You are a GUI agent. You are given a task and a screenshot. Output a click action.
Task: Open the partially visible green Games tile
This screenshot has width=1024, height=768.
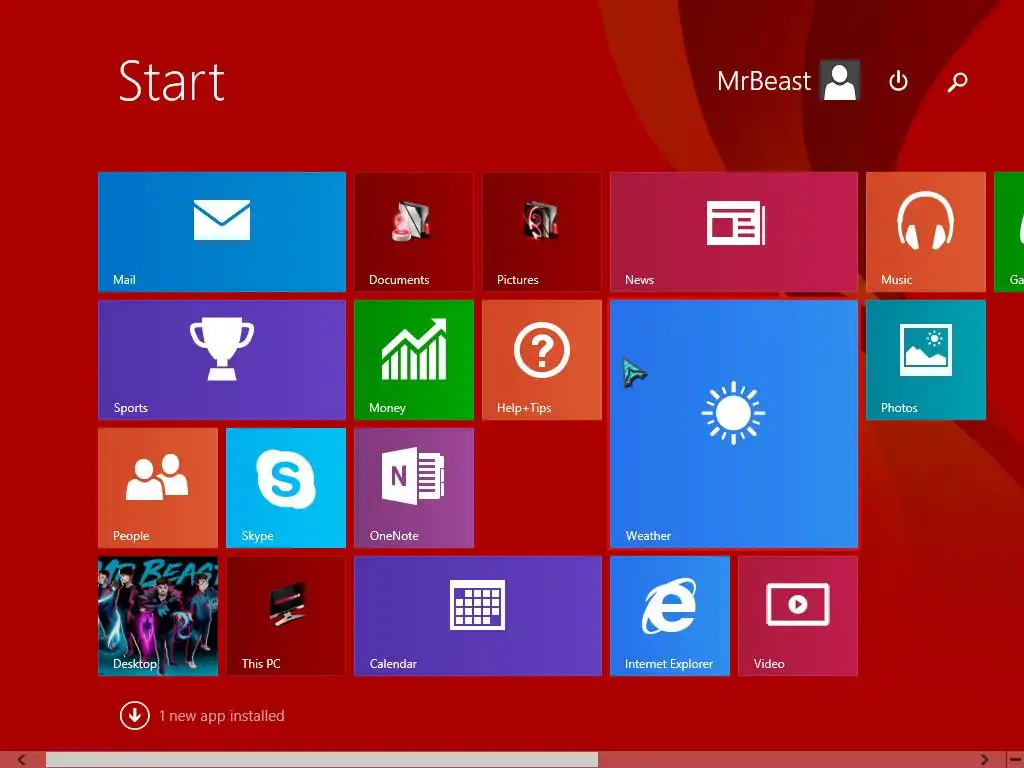(1009, 232)
